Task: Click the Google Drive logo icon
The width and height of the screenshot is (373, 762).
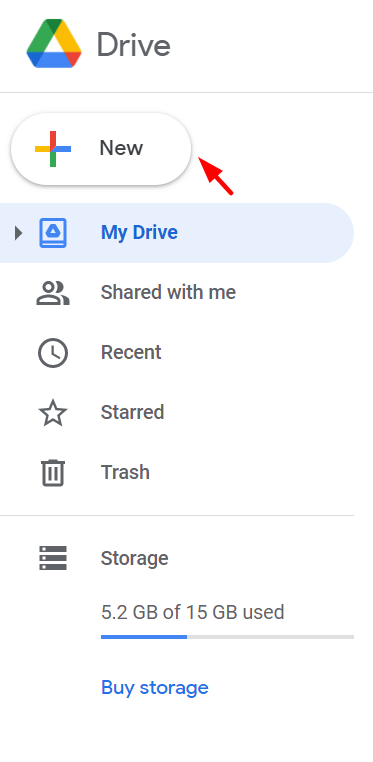Action: click(x=54, y=44)
